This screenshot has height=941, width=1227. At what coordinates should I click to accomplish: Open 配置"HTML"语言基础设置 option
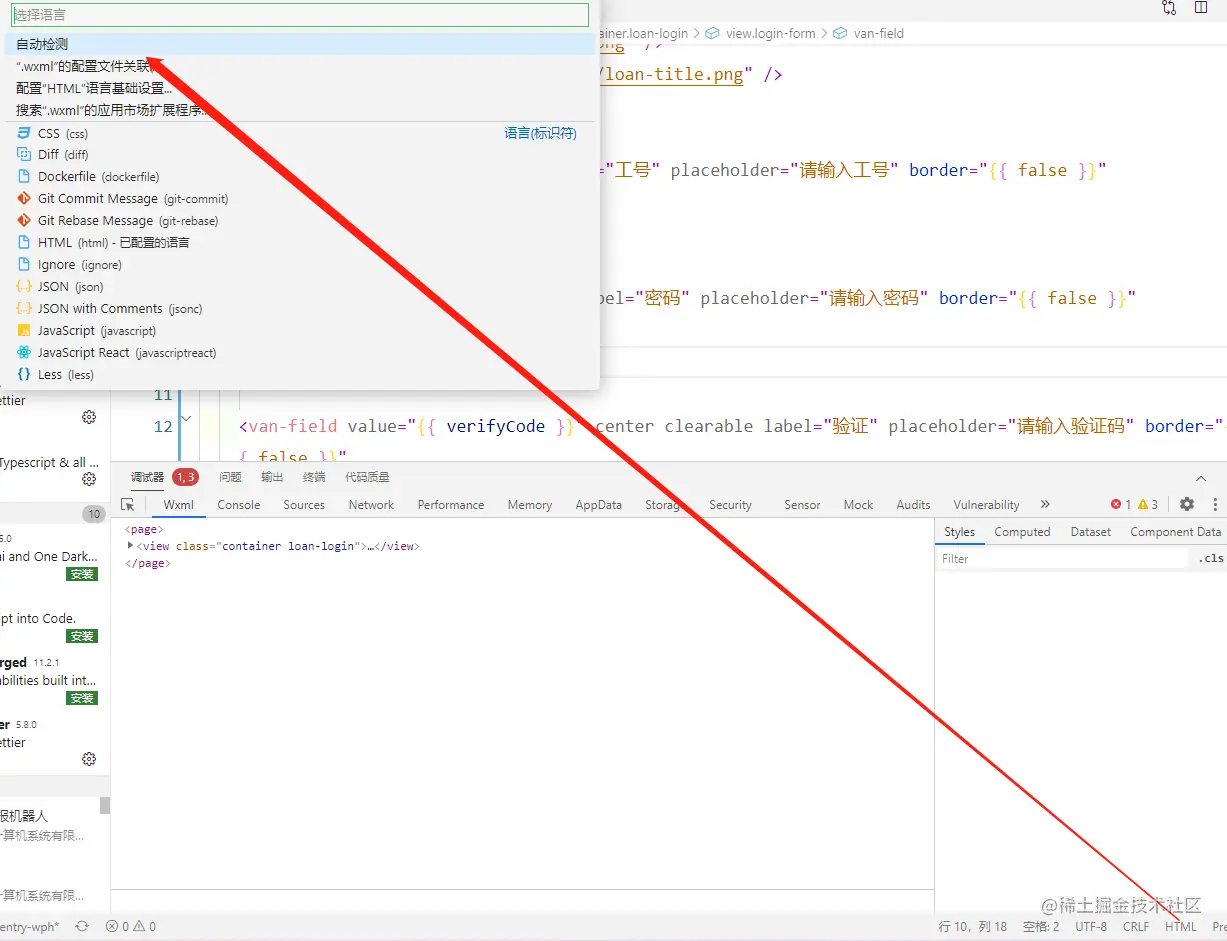[300, 88]
